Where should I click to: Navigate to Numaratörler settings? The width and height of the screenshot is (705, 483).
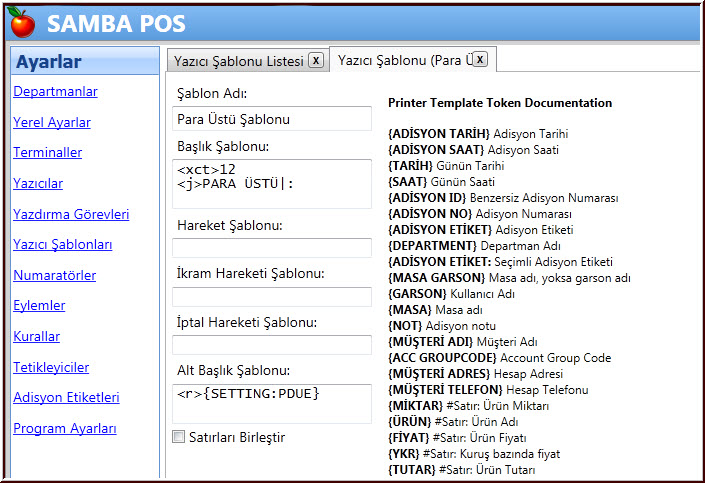(54, 276)
